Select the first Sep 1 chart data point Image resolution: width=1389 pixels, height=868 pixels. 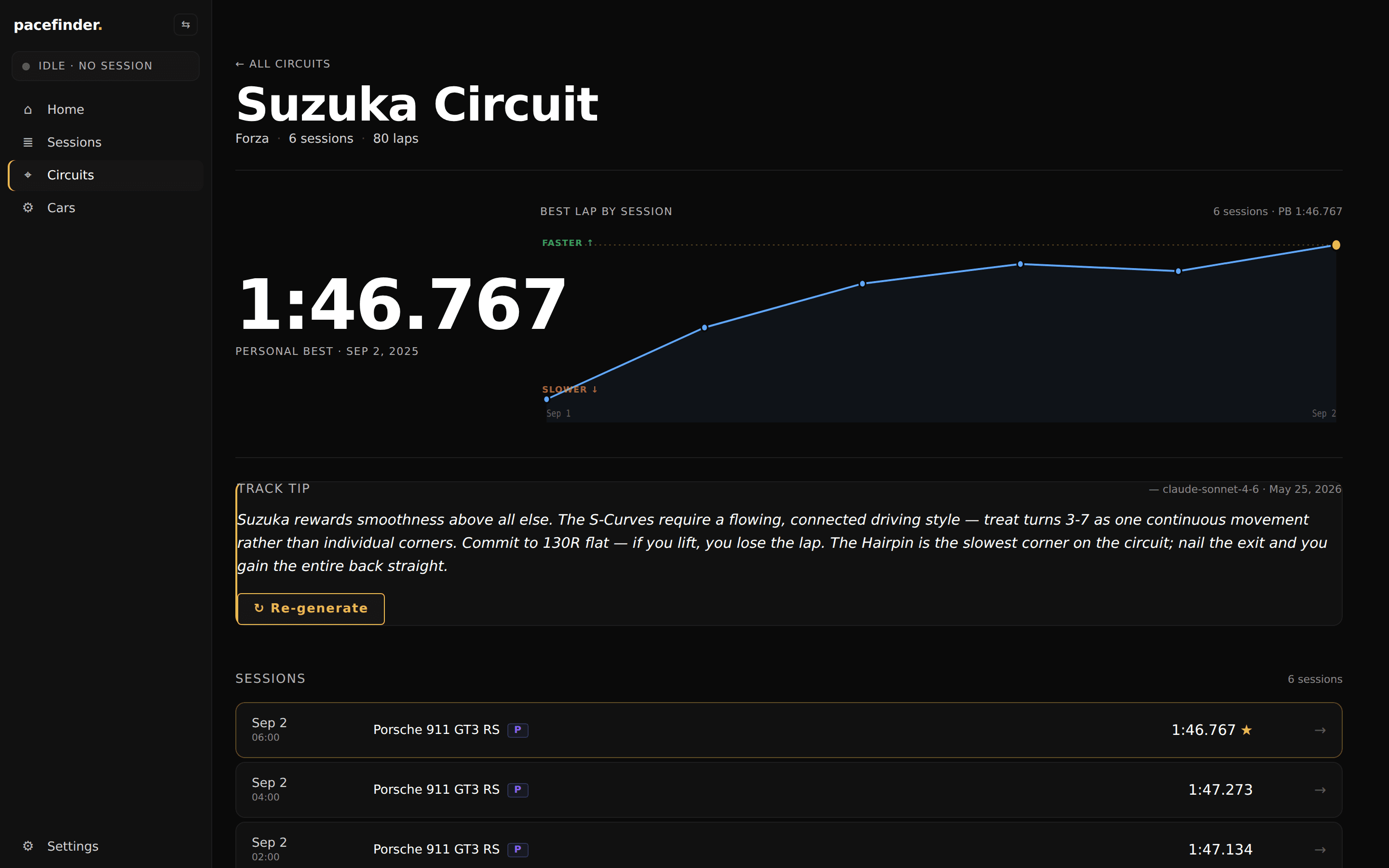pos(546,399)
